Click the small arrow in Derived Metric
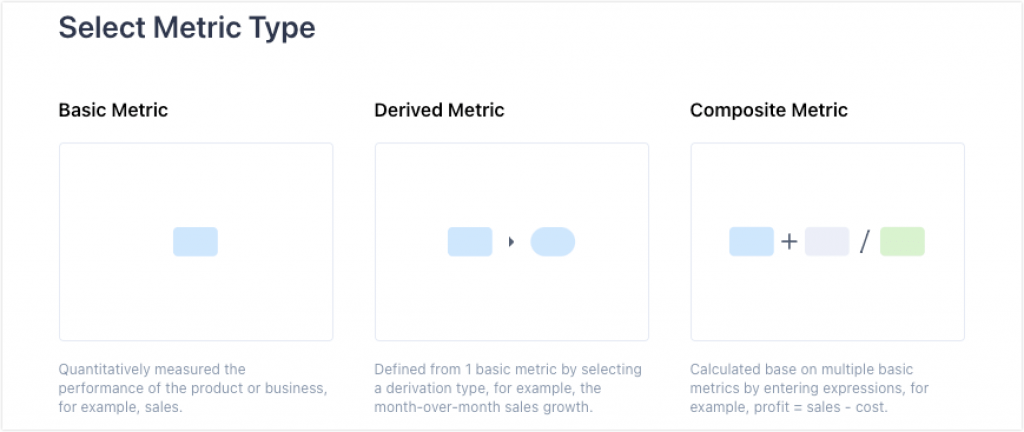 point(511,242)
